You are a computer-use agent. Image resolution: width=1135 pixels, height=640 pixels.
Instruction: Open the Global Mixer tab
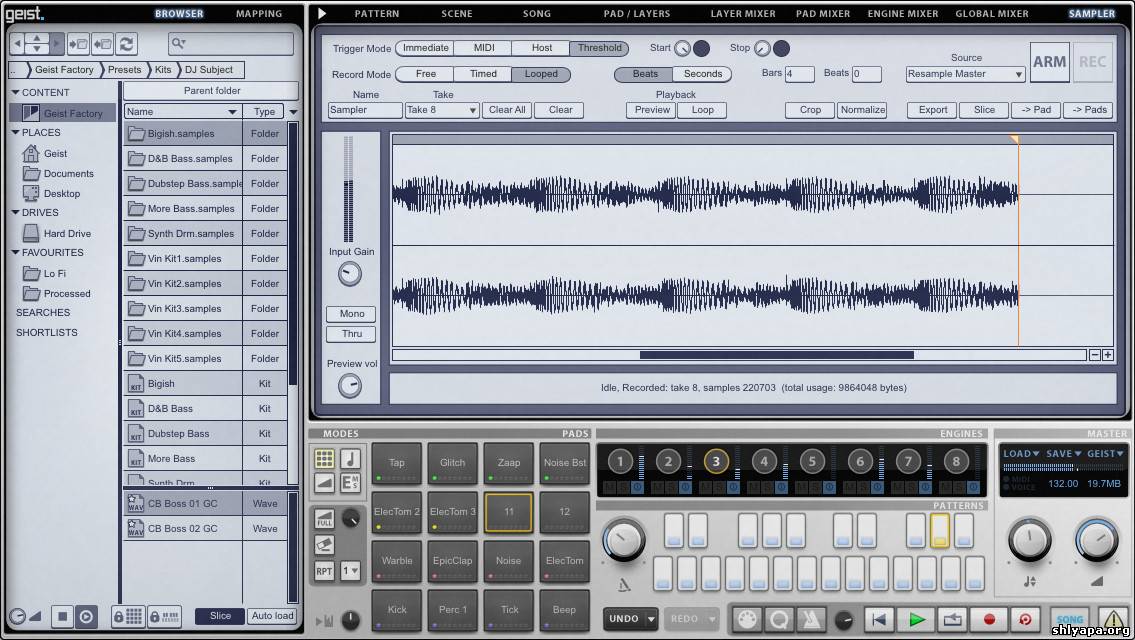[x=991, y=14]
